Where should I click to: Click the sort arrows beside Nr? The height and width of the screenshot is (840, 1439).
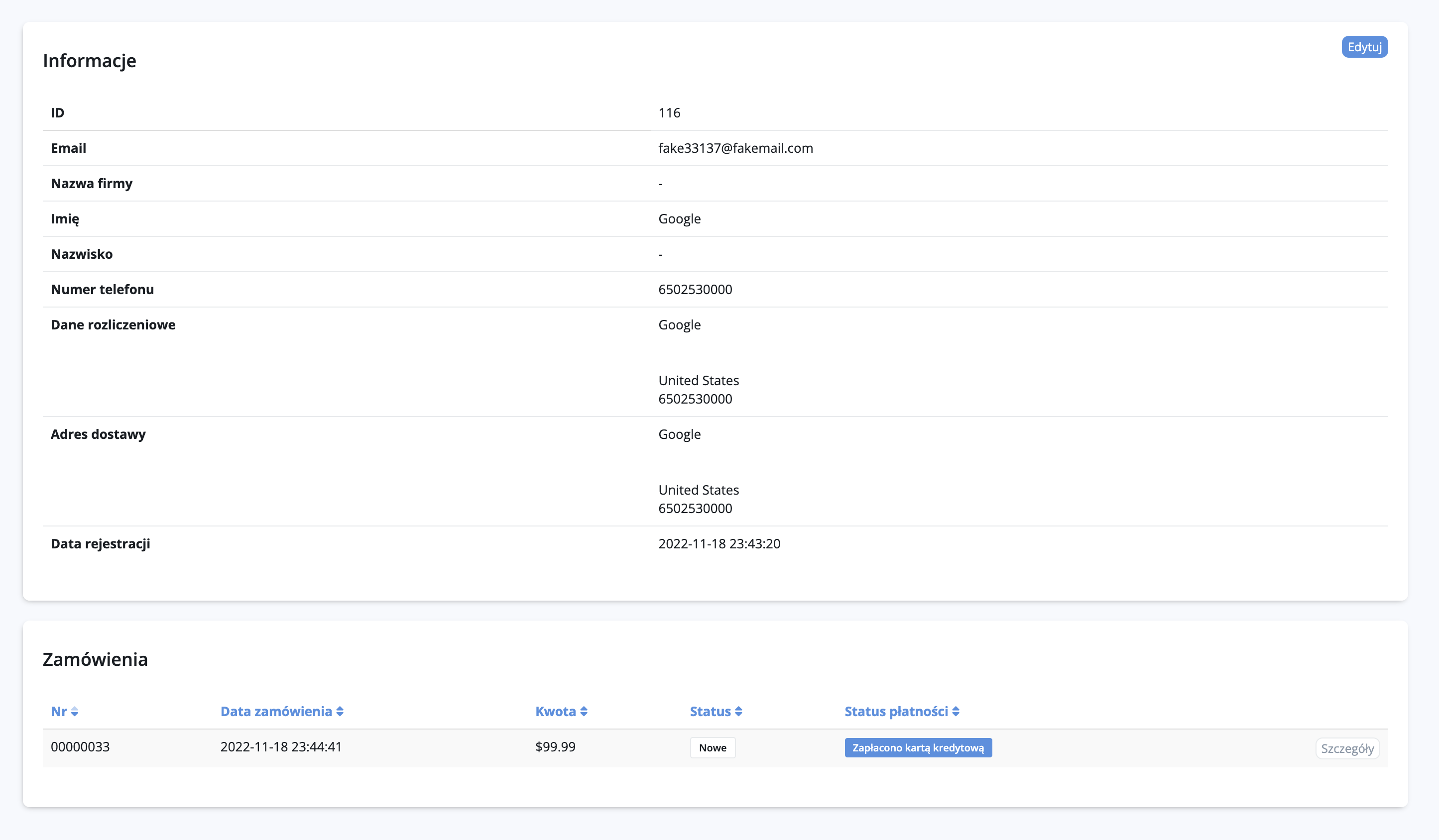[75, 712]
